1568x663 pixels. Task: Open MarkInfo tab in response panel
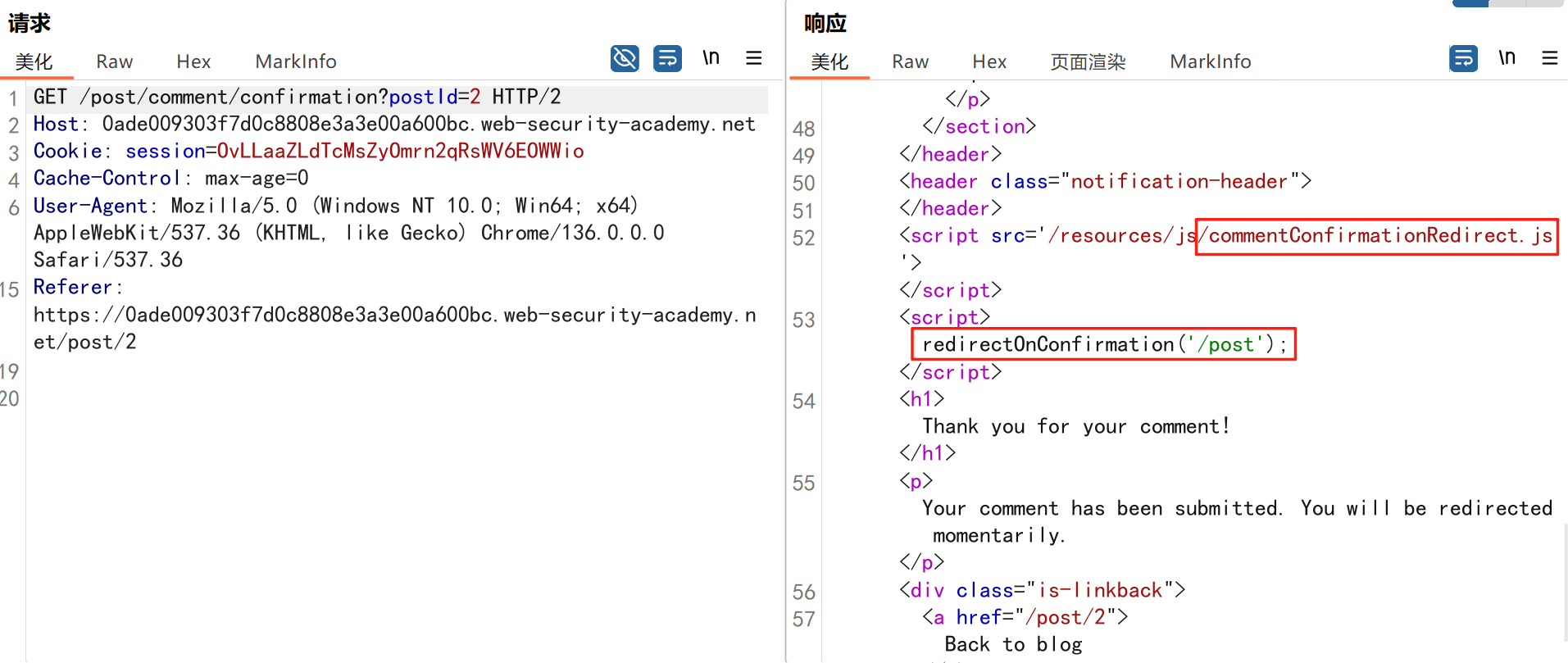tap(1211, 61)
